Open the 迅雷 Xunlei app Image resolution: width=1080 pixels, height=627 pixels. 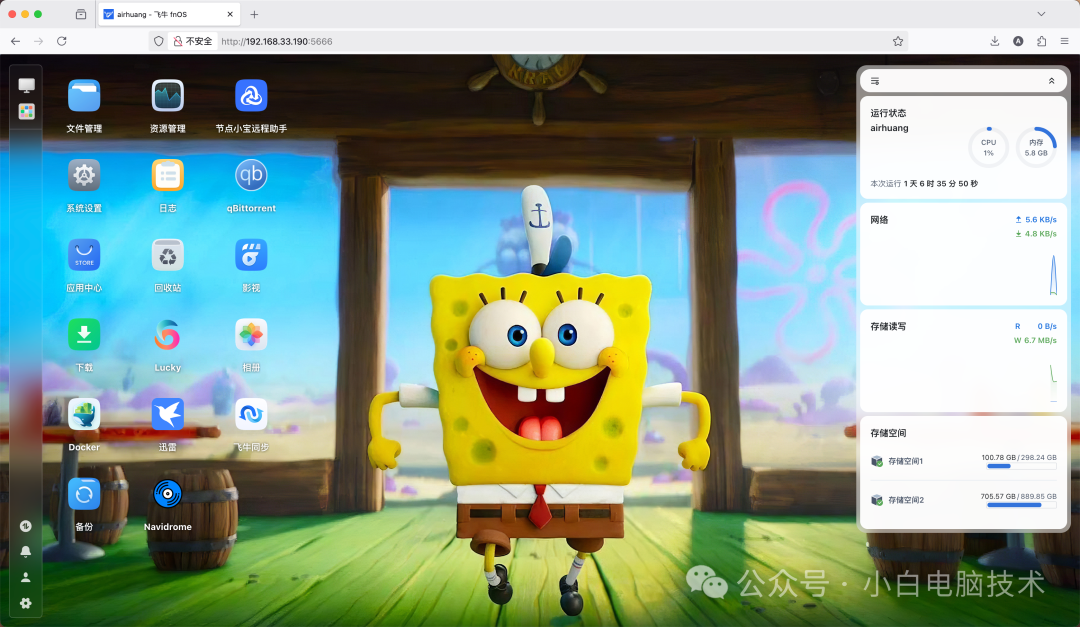point(167,415)
